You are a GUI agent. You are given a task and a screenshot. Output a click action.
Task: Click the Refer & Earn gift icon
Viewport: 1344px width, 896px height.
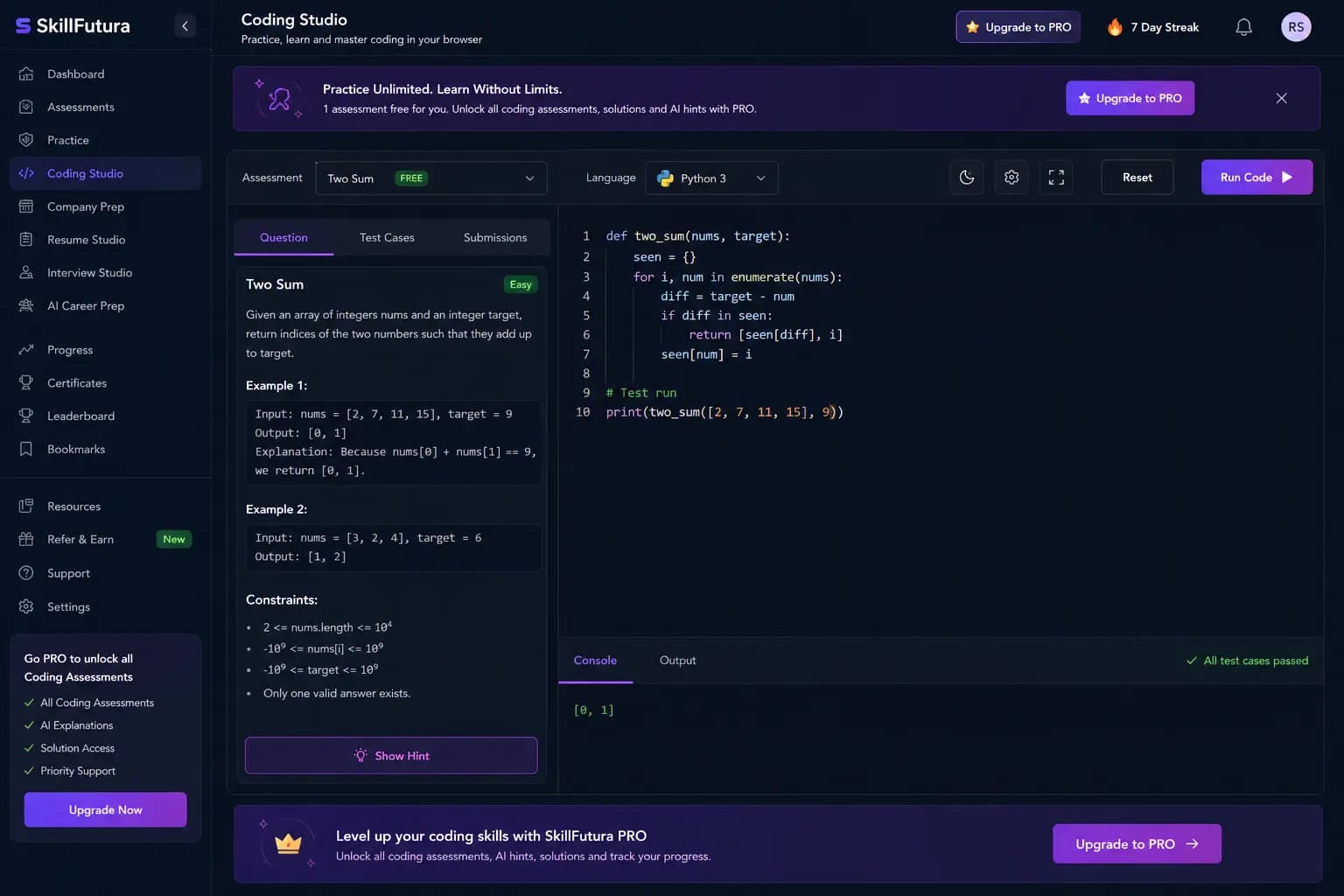point(26,540)
